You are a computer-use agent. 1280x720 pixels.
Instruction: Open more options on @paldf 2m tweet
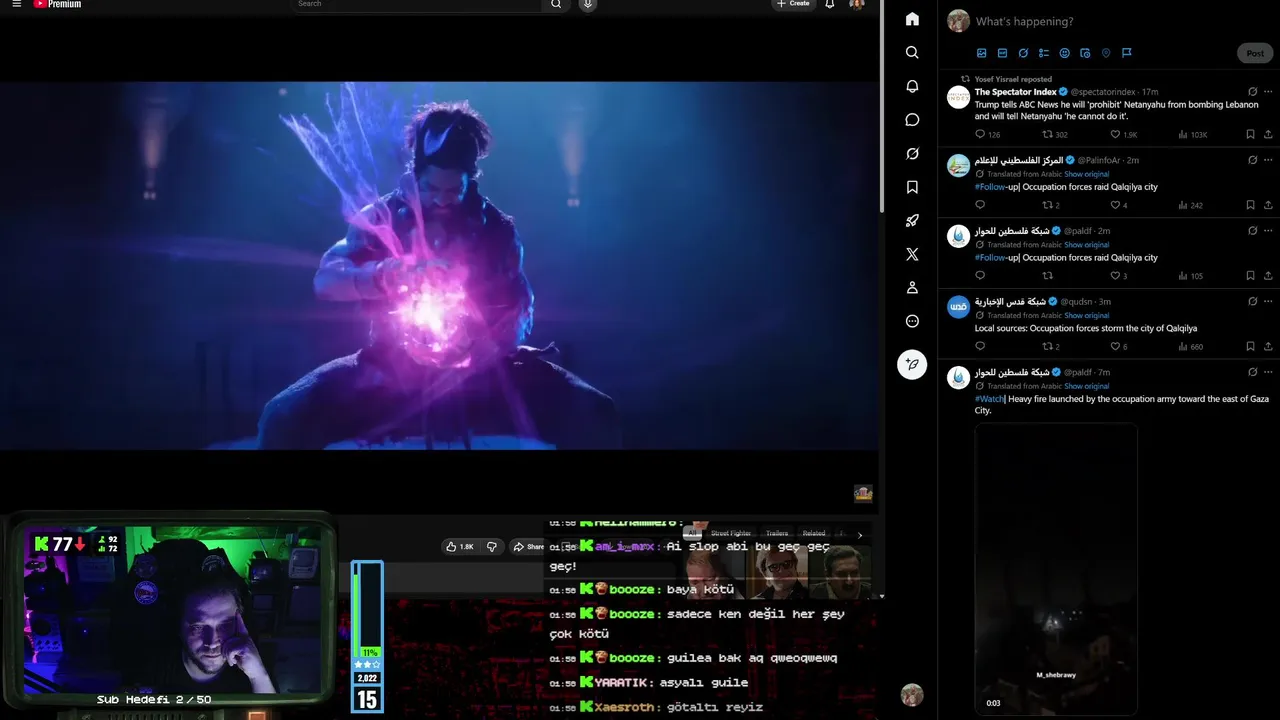coord(1269,230)
